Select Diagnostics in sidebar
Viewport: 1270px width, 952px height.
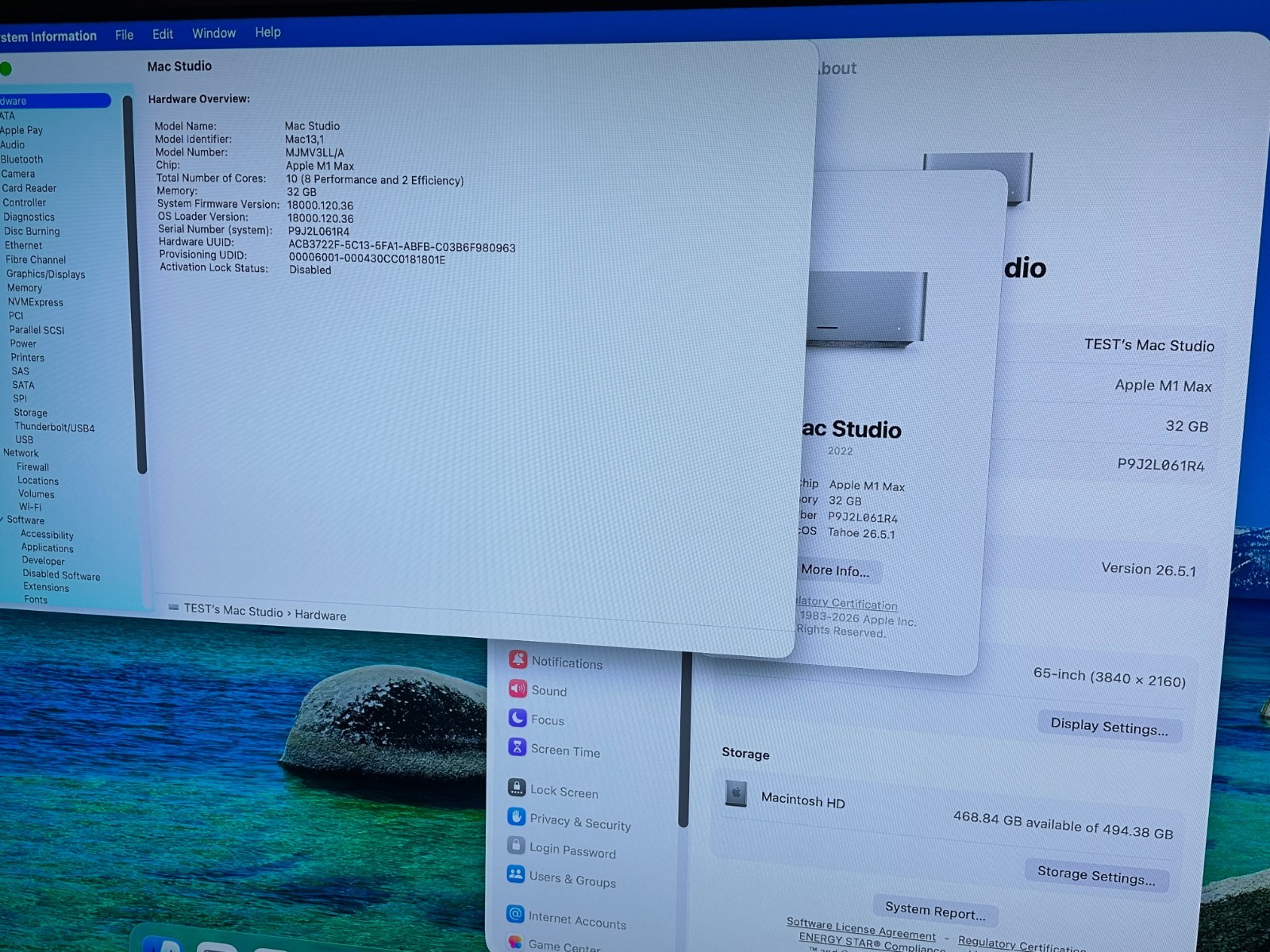pos(29,217)
